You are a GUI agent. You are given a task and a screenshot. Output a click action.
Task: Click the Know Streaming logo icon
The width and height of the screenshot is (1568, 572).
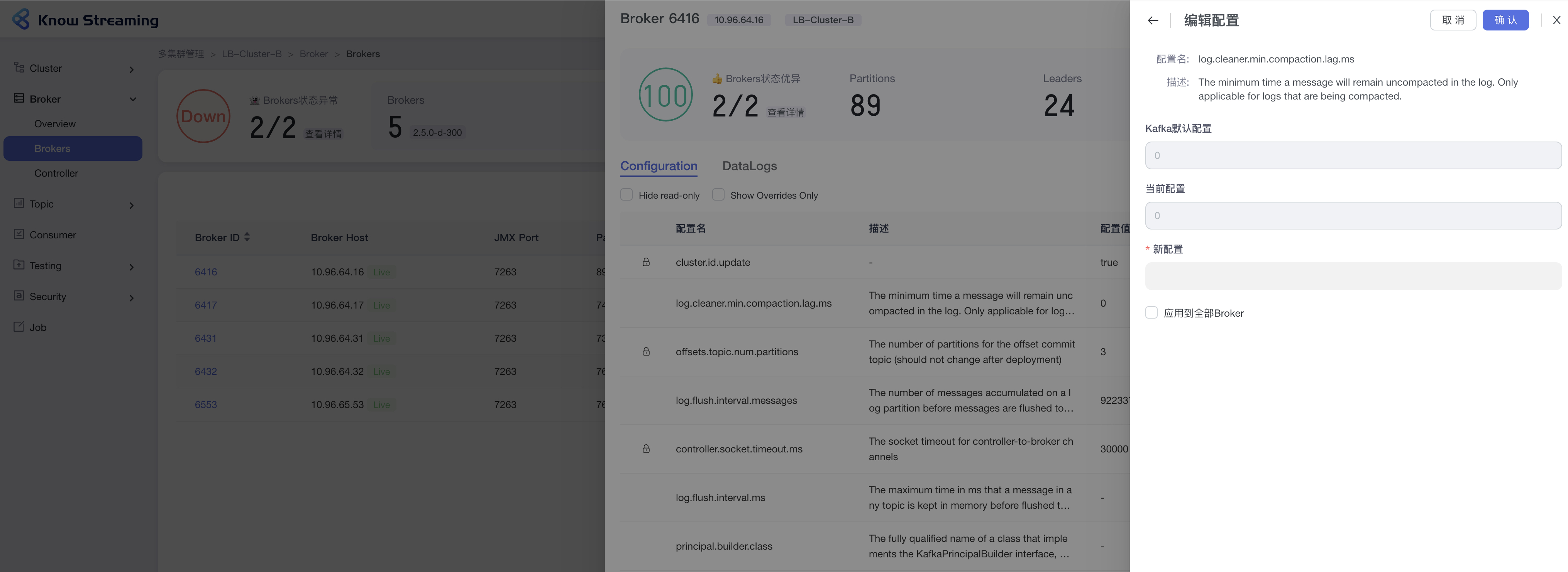pos(21,19)
